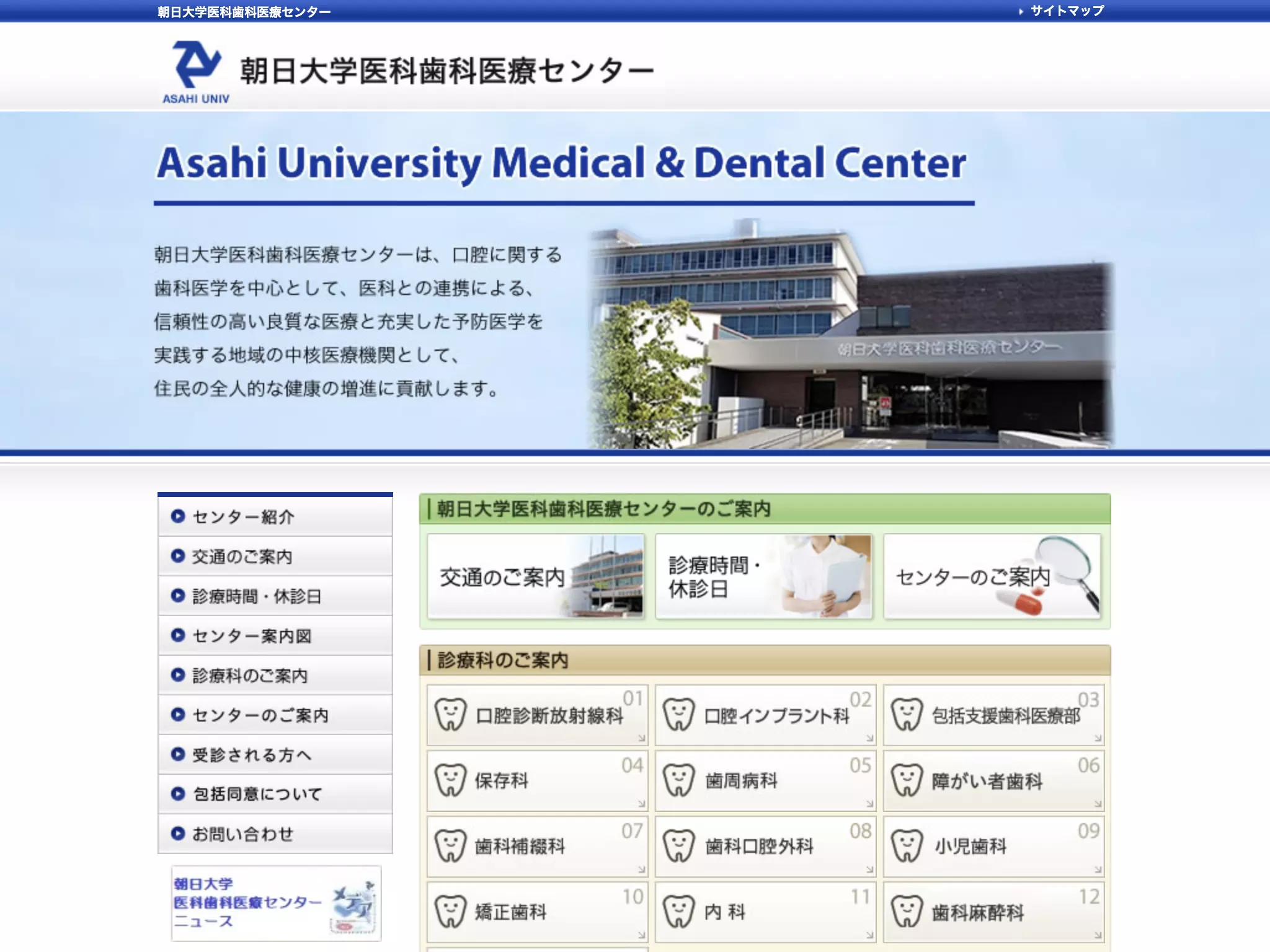
Task: Click the tooth icon beside 歯科麻酔科
Action: tap(907, 912)
